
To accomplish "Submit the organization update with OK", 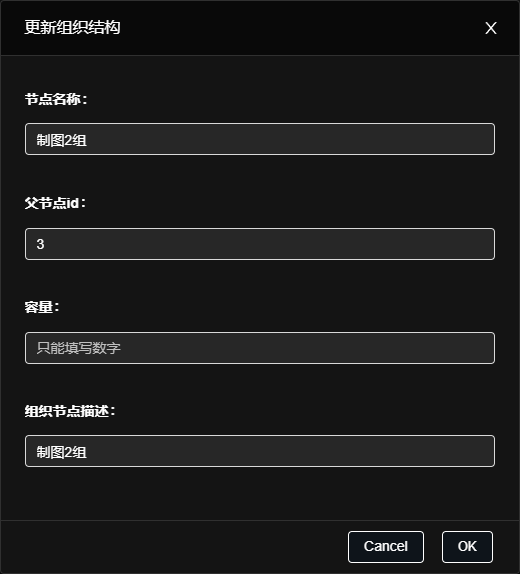I will 467,547.
